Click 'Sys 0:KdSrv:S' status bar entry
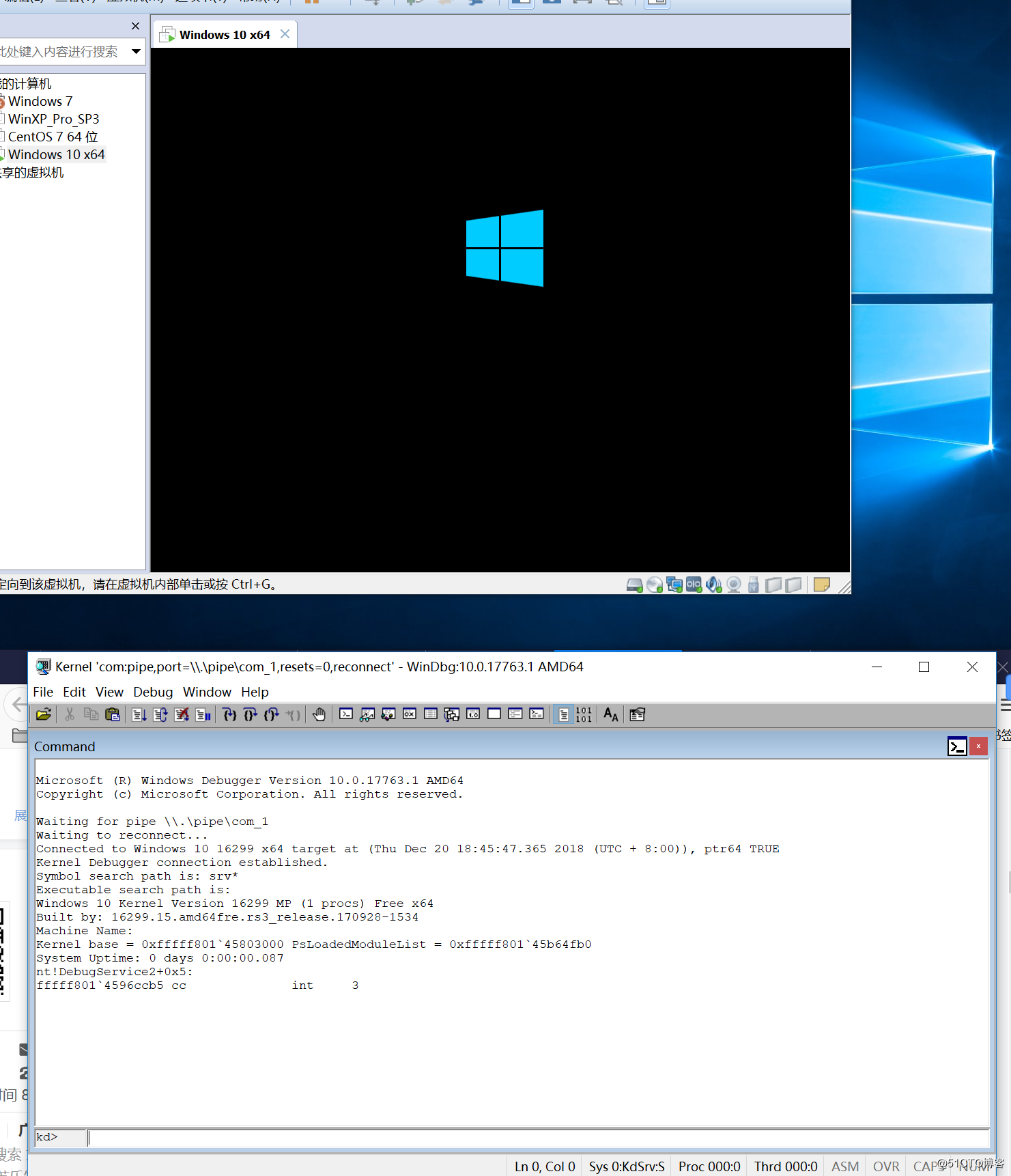1011x1176 pixels. [x=627, y=1166]
